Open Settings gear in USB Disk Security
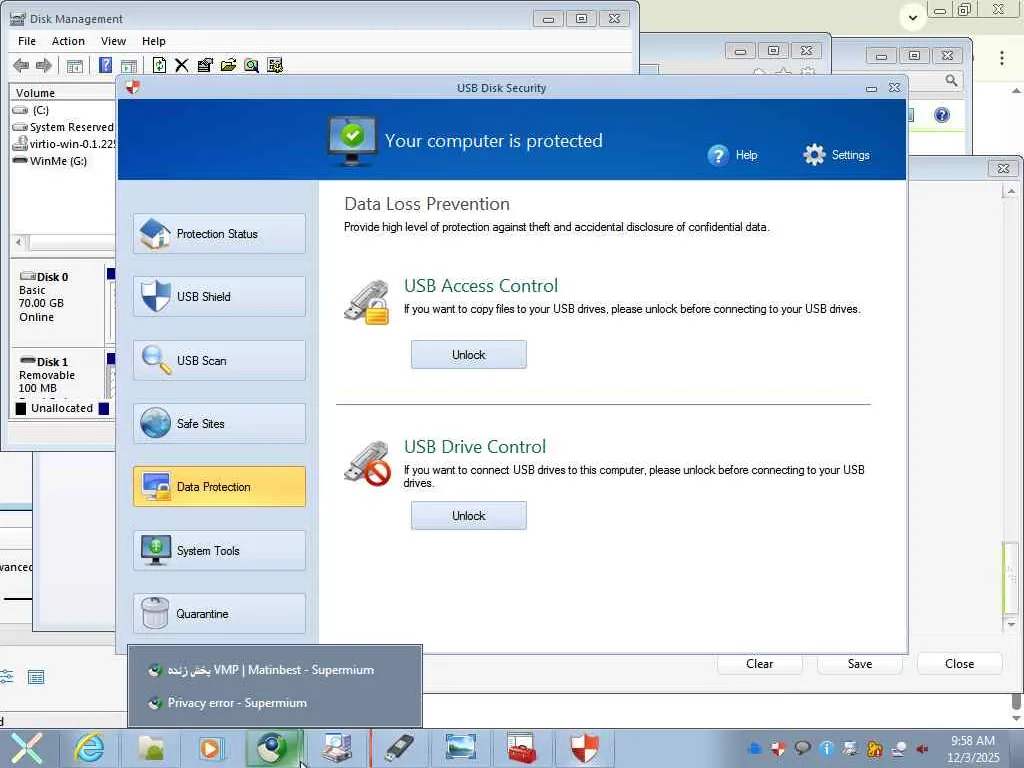The width and height of the screenshot is (1024, 768). (x=837, y=155)
